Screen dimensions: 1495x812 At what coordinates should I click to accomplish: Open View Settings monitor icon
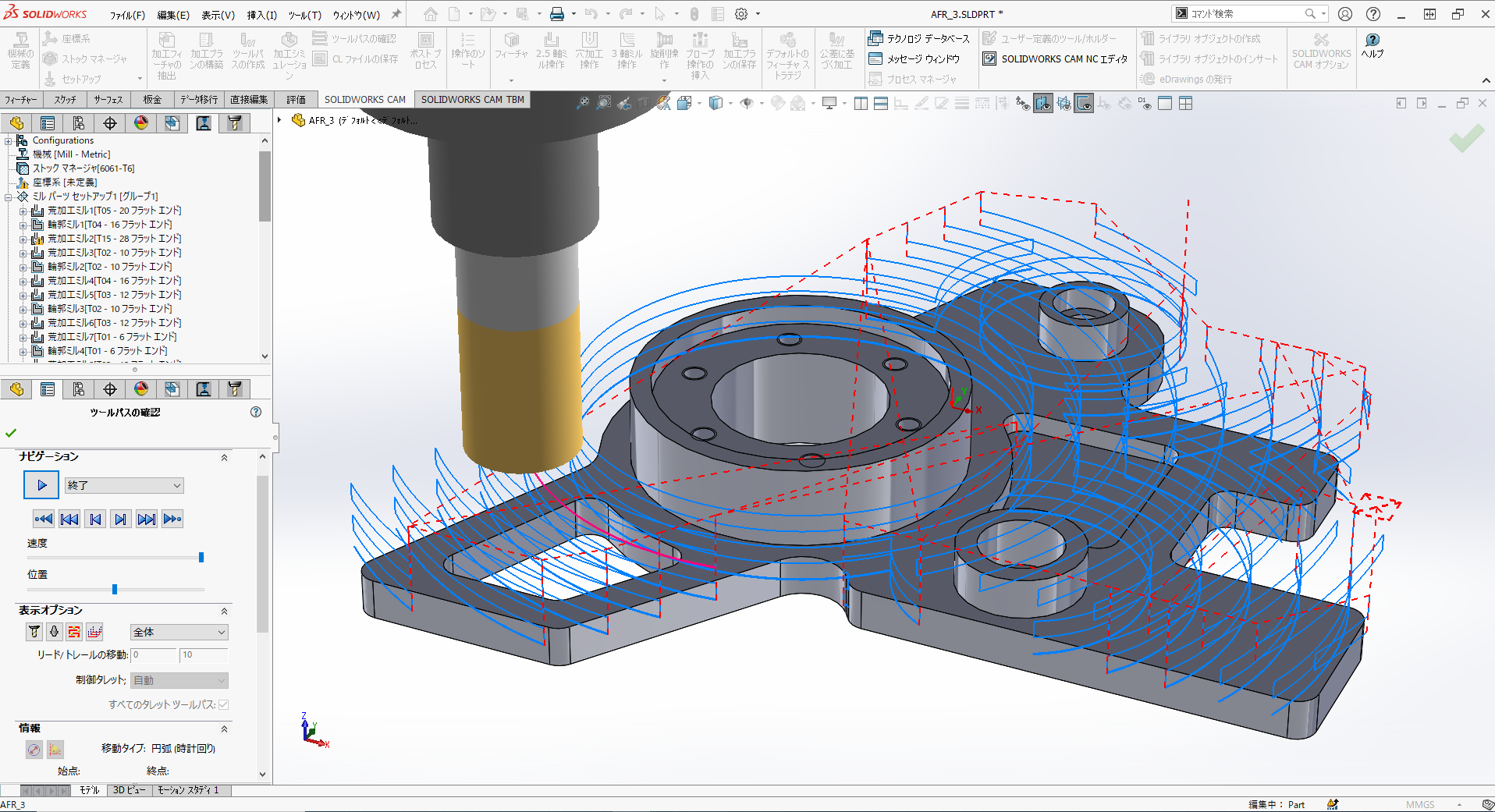pyautogui.click(x=829, y=103)
